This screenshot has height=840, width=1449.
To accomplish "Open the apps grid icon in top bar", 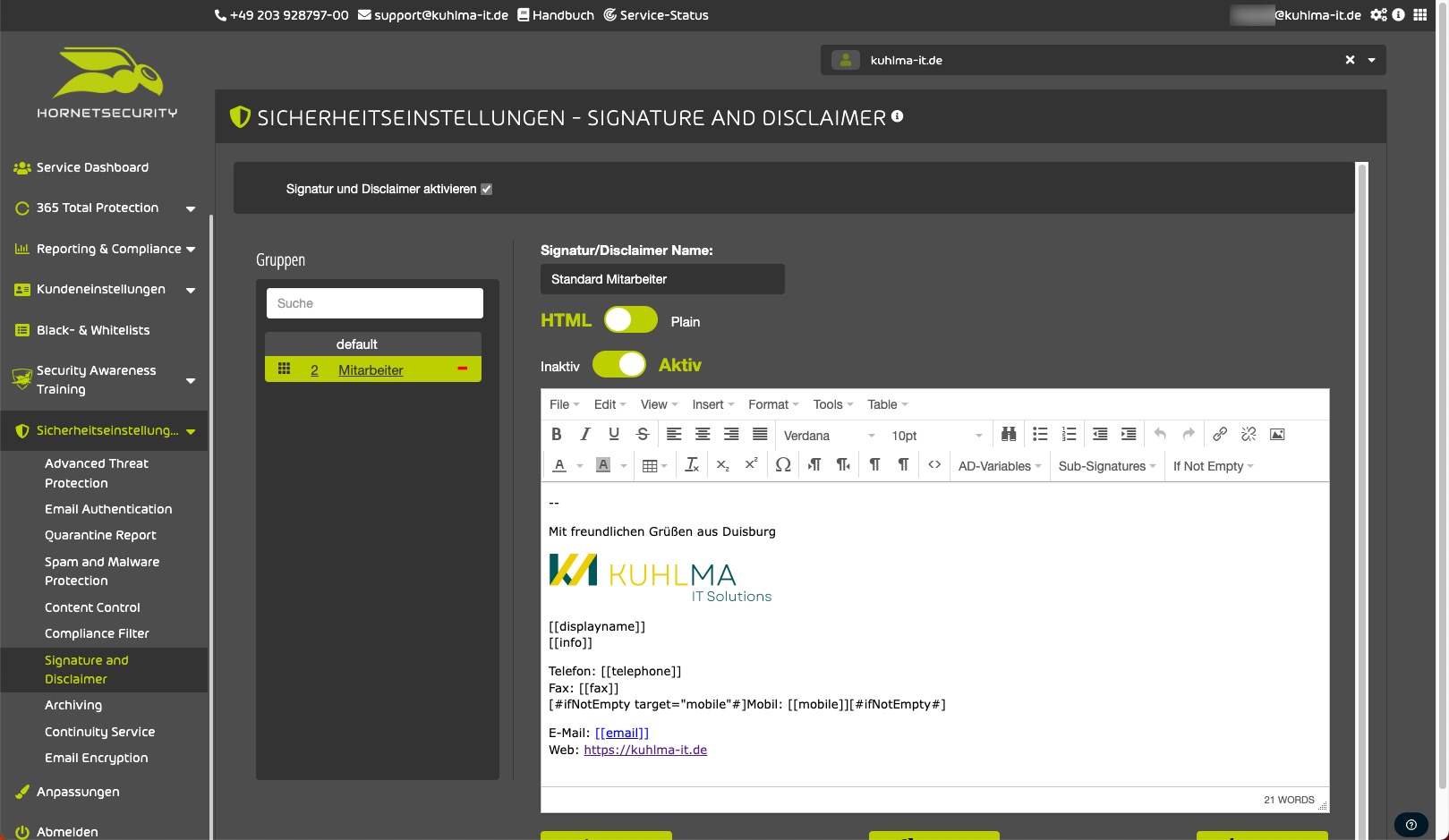I will [1420, 14].
